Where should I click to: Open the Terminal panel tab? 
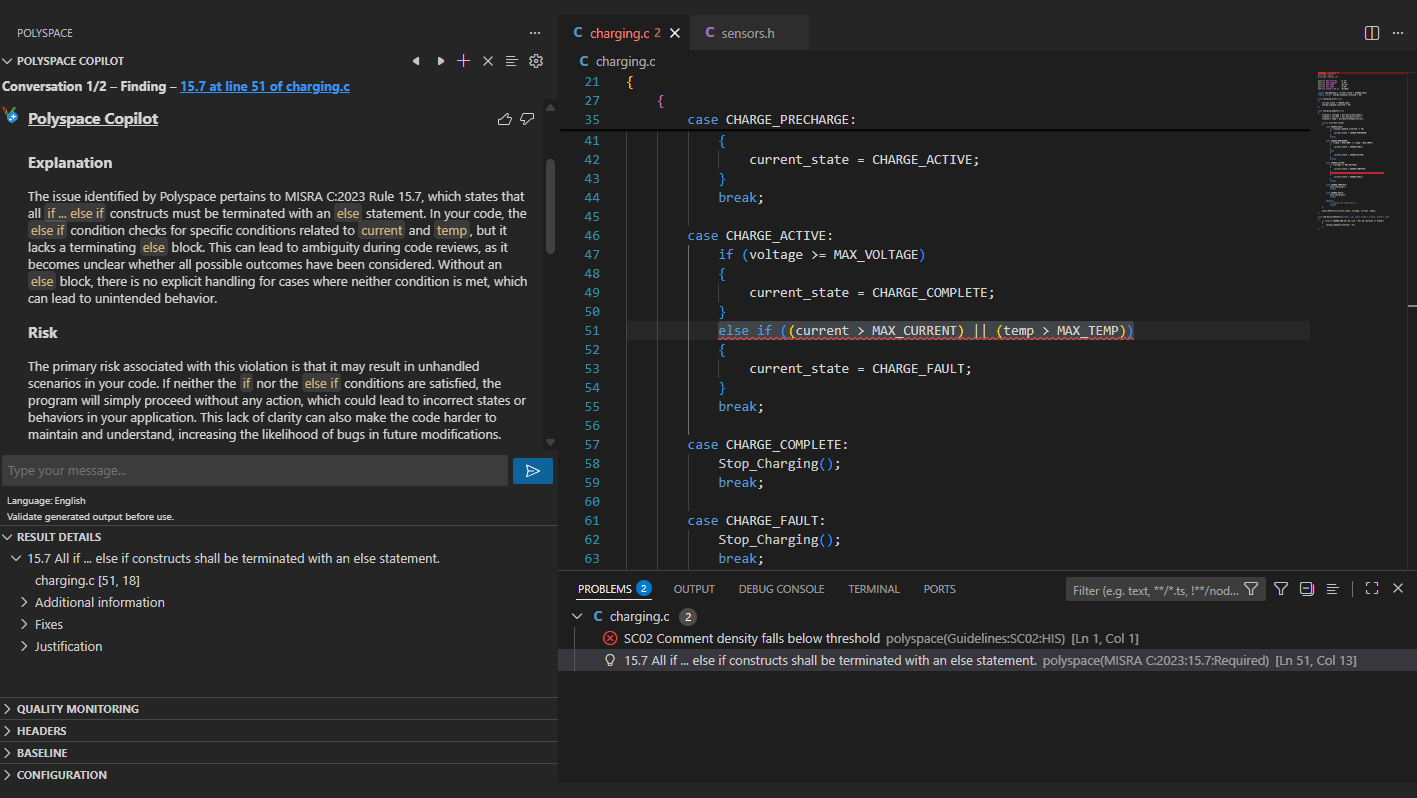(x=873, y=589)
